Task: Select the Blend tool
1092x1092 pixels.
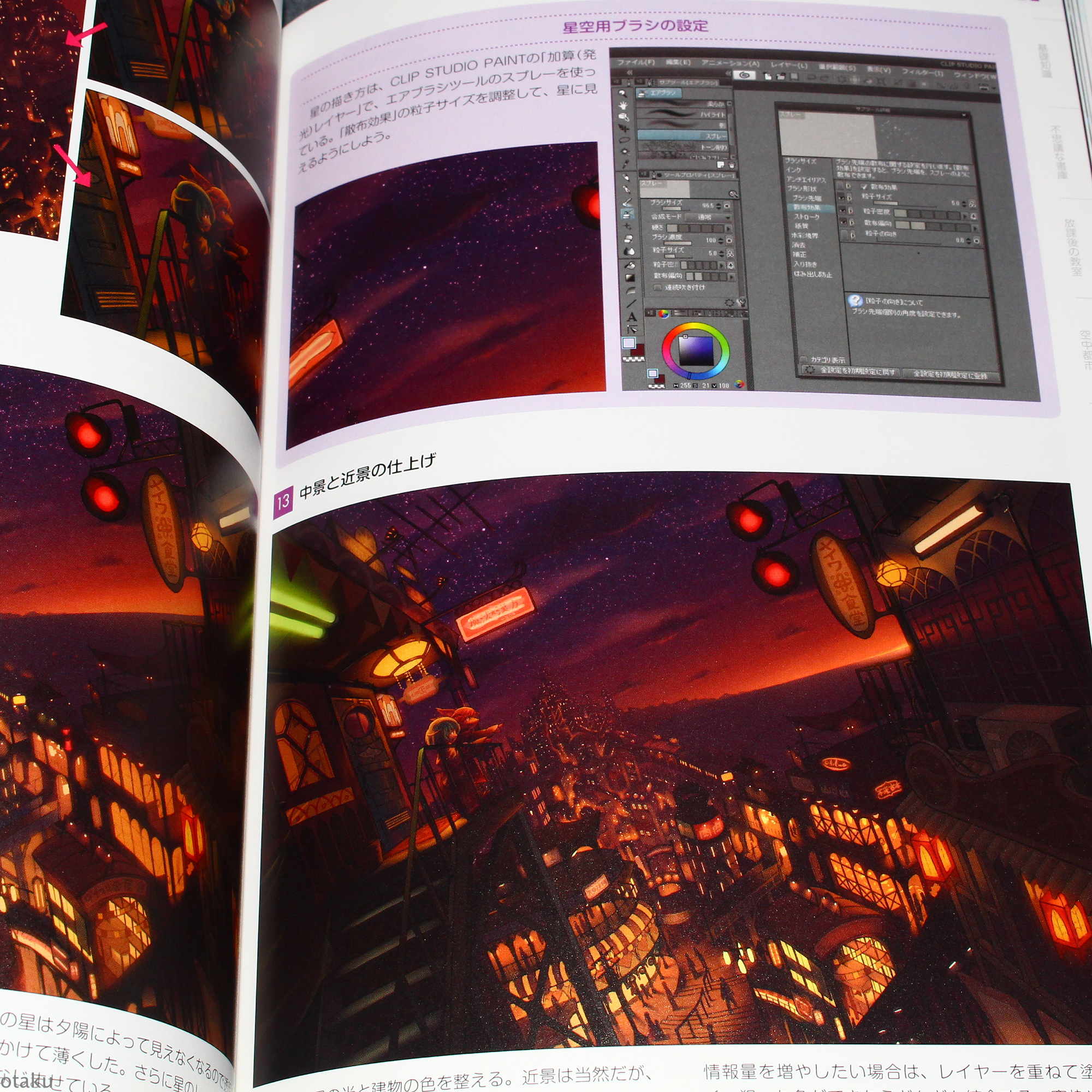Action: (x=630, y=252)
